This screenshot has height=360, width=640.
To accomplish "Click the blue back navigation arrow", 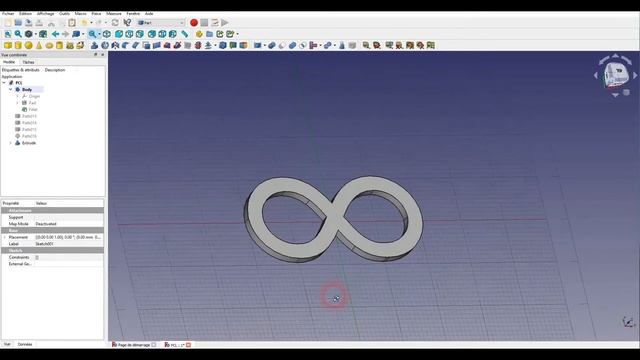I will [x=55, y=34].
